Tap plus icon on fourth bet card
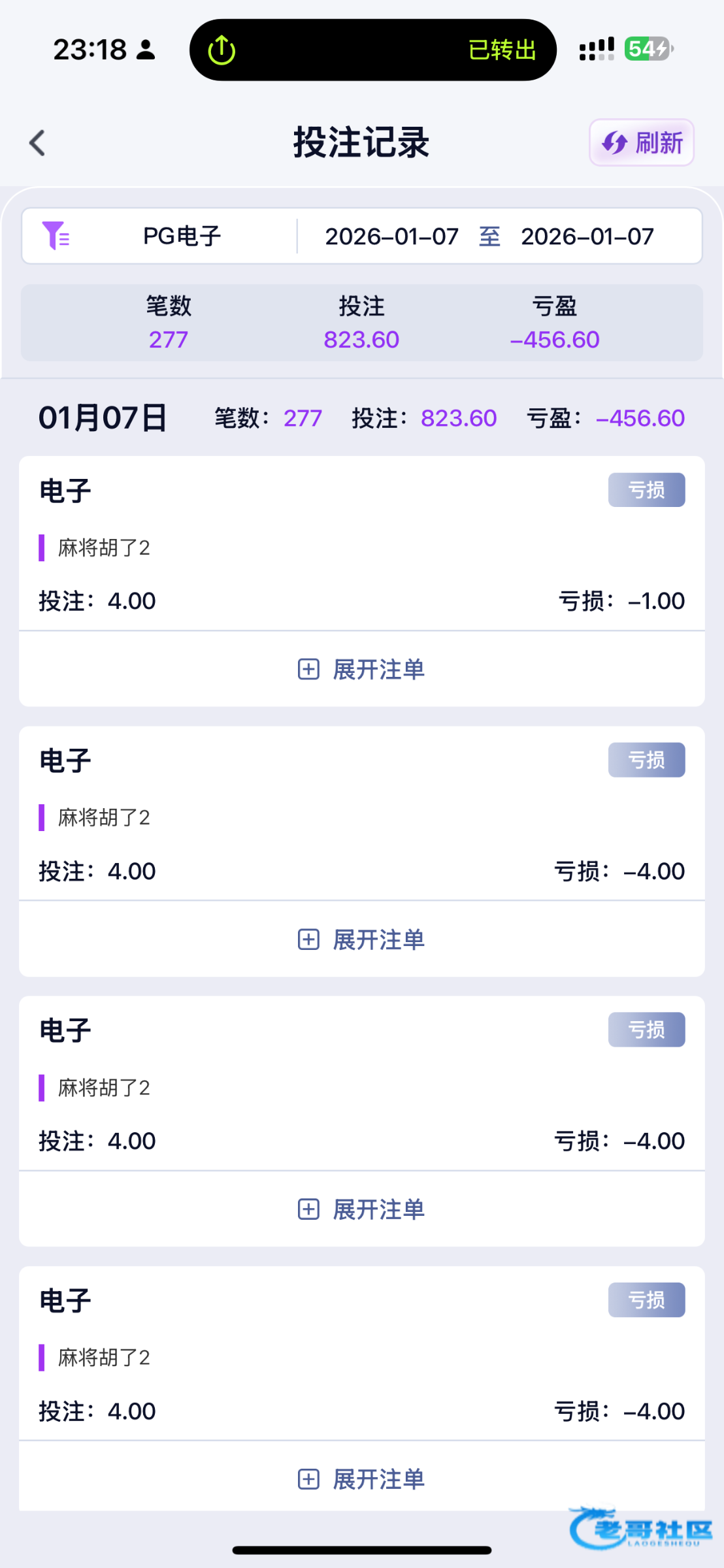Viewport: 724px width, 1568px height. coord(308,1479)
